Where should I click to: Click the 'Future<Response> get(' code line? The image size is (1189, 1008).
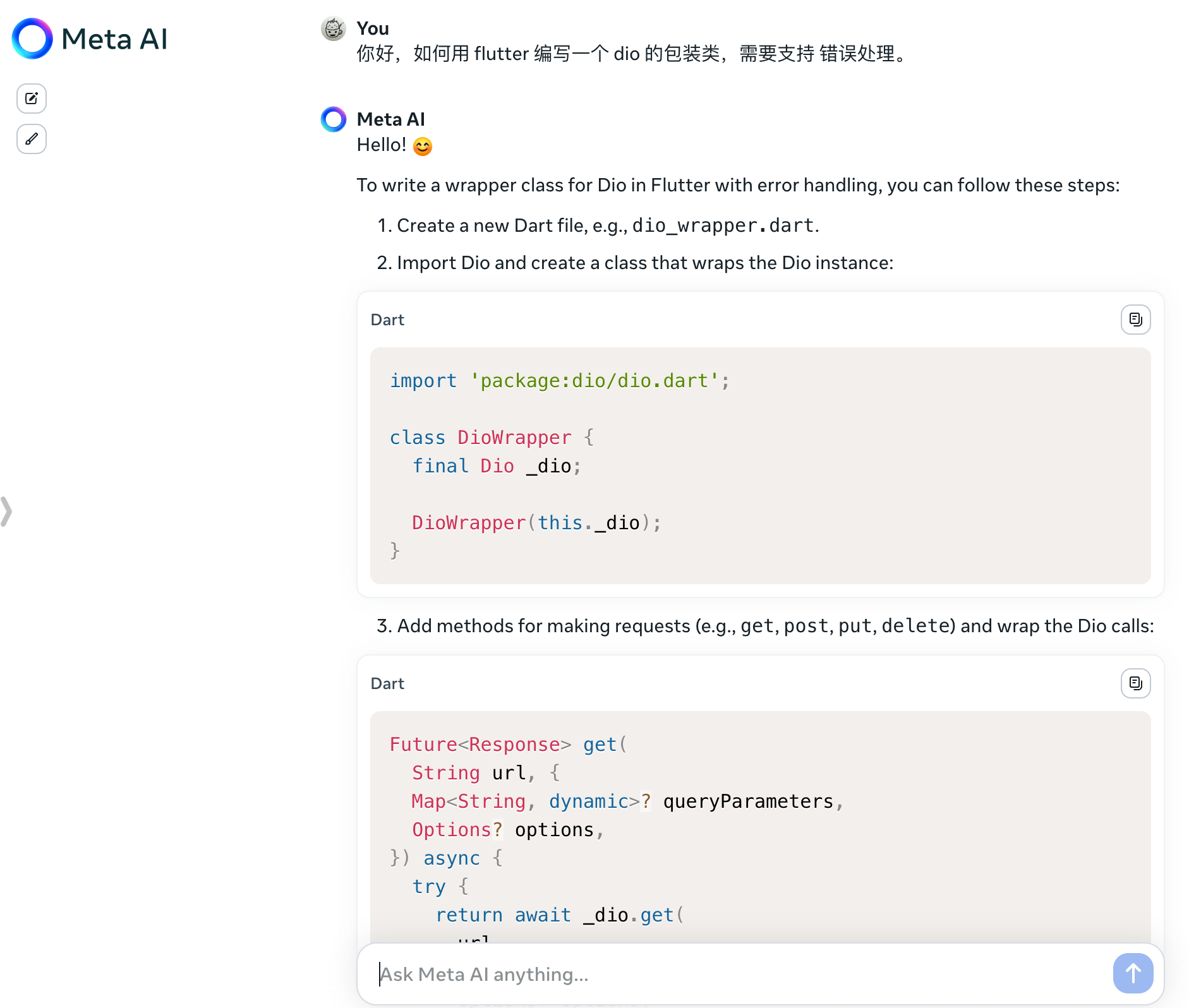[508, 745]
